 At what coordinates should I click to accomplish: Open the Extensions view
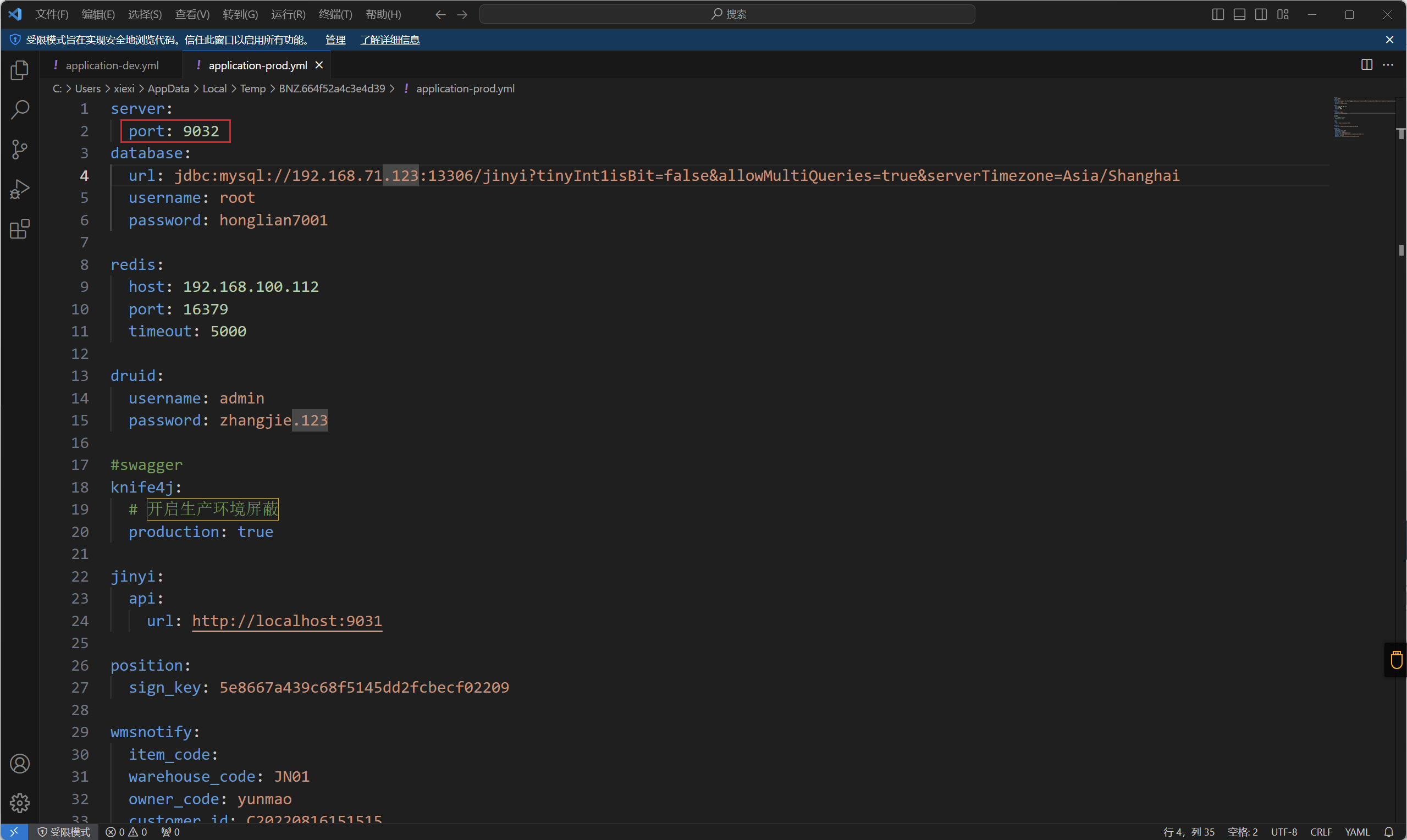point(20,229)
